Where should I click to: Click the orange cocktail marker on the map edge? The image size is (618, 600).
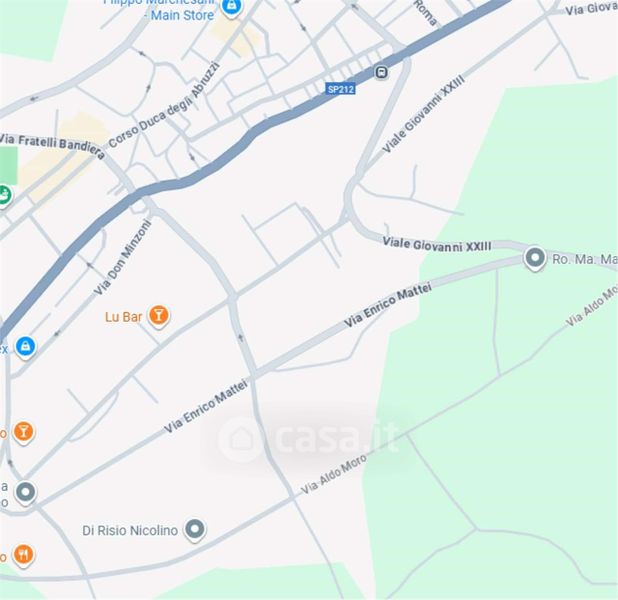24,432
